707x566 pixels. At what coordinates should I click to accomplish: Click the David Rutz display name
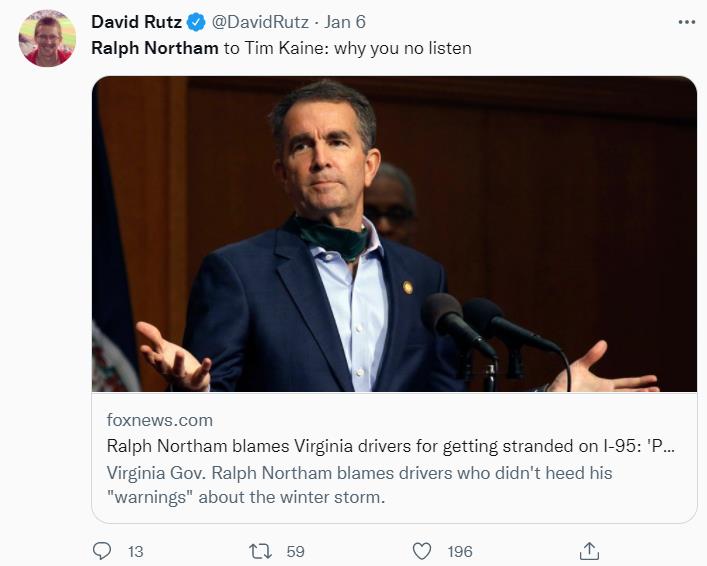(x=136, y=22)
